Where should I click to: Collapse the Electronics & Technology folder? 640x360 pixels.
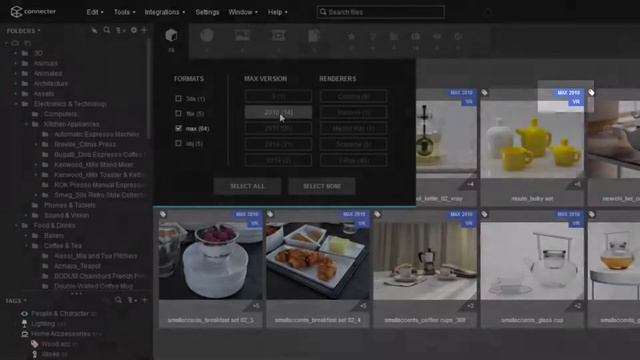point(16,104)
